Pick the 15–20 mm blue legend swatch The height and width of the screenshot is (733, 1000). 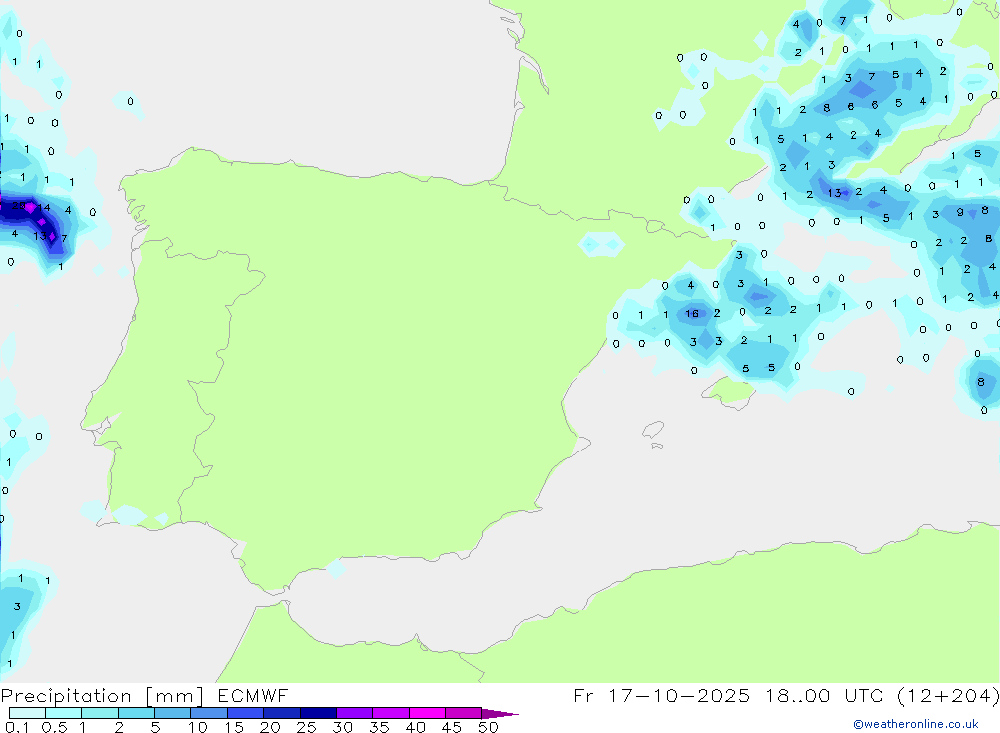pos(246,713)
